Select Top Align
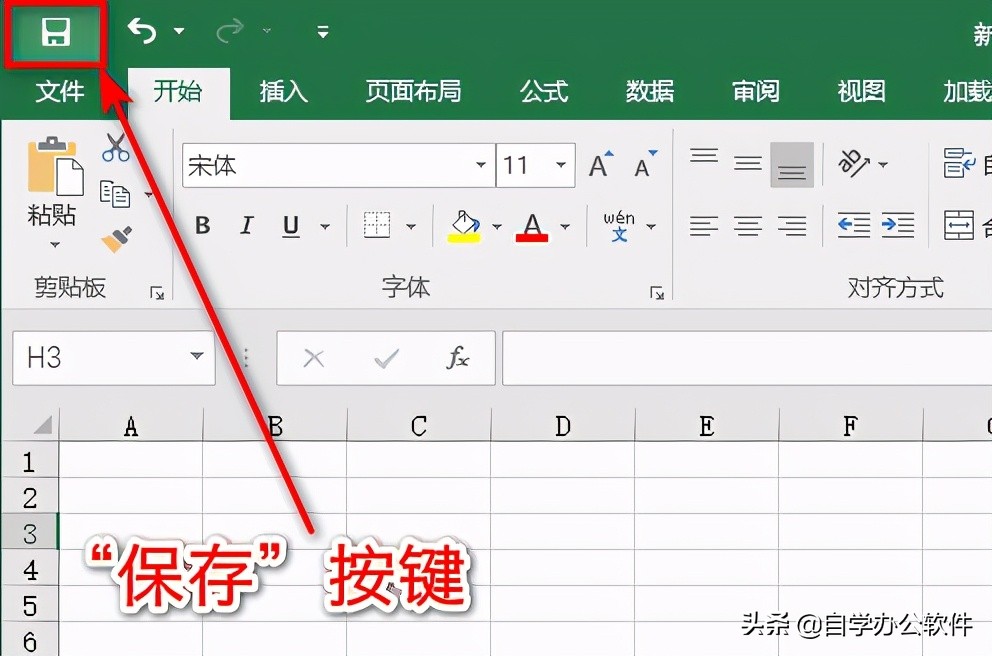The width and height of the screenshot is (992, 656). pyautogui.click(x=704, y=156)
